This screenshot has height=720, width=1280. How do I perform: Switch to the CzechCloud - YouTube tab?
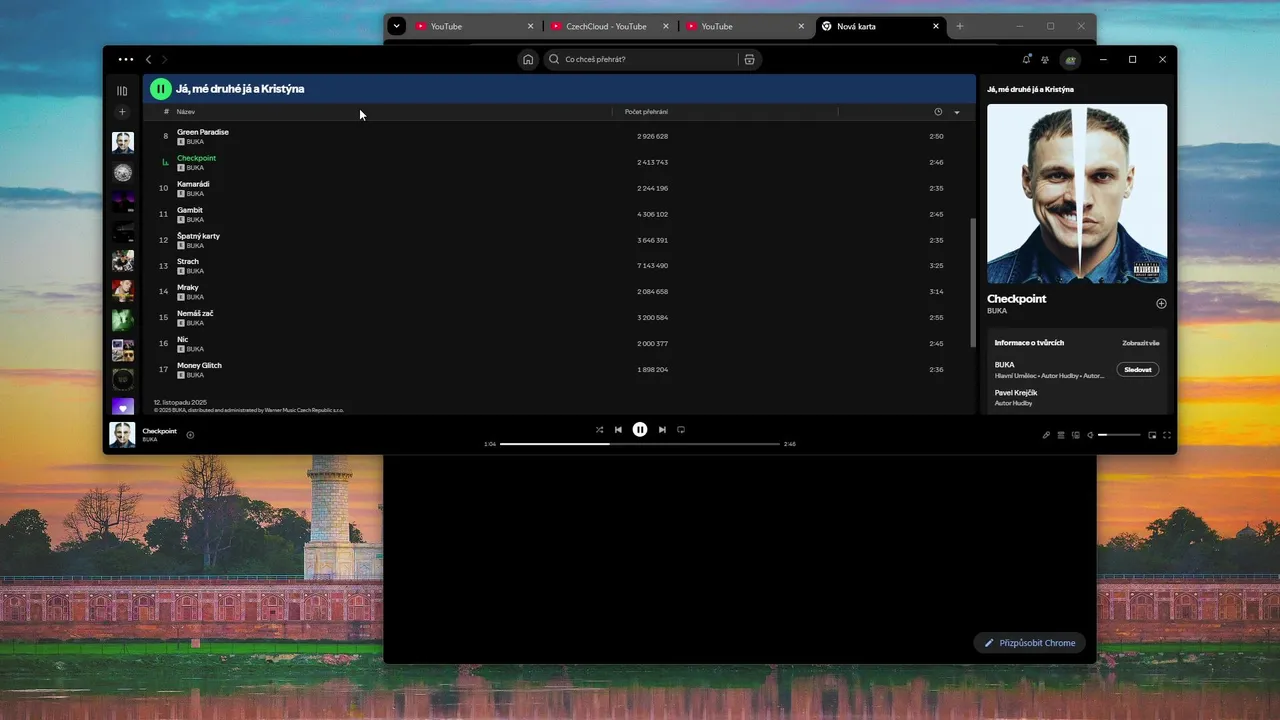click(606, 26)
